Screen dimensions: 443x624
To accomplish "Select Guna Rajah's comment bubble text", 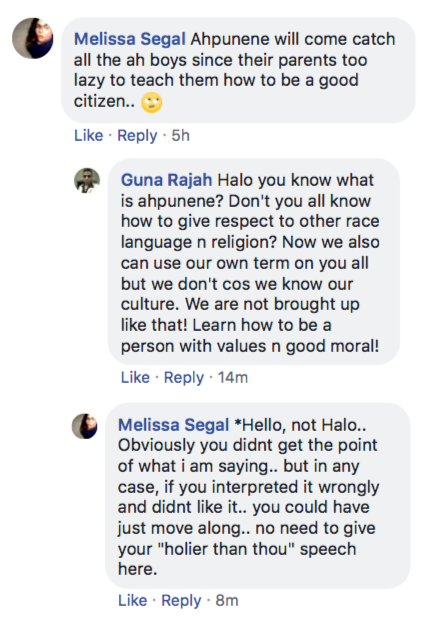I will pyautogui.click(x=254, y=261).
